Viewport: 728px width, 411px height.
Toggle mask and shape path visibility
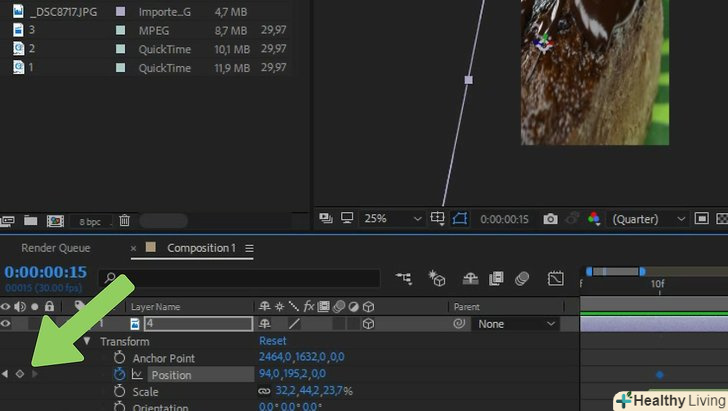(462, 218)
